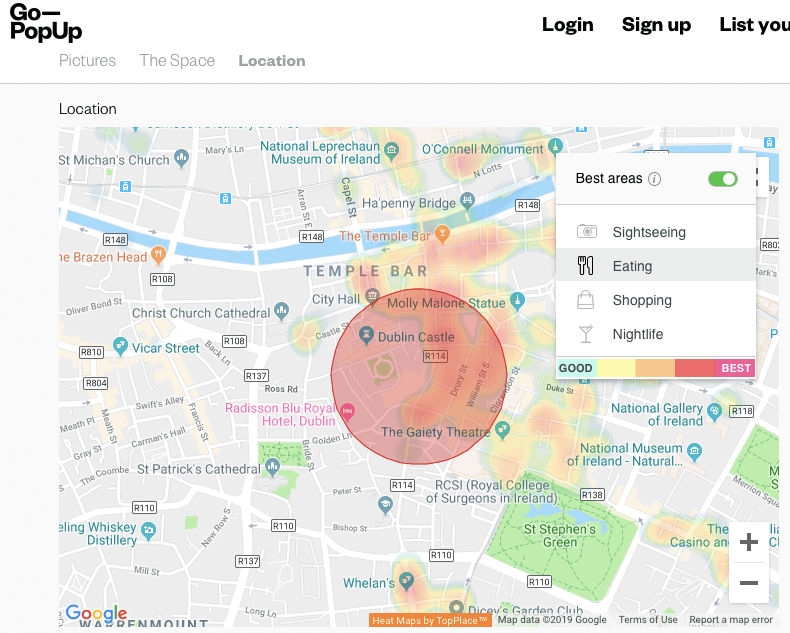Zoom out the map with minus button

click(x=749, y=583)
